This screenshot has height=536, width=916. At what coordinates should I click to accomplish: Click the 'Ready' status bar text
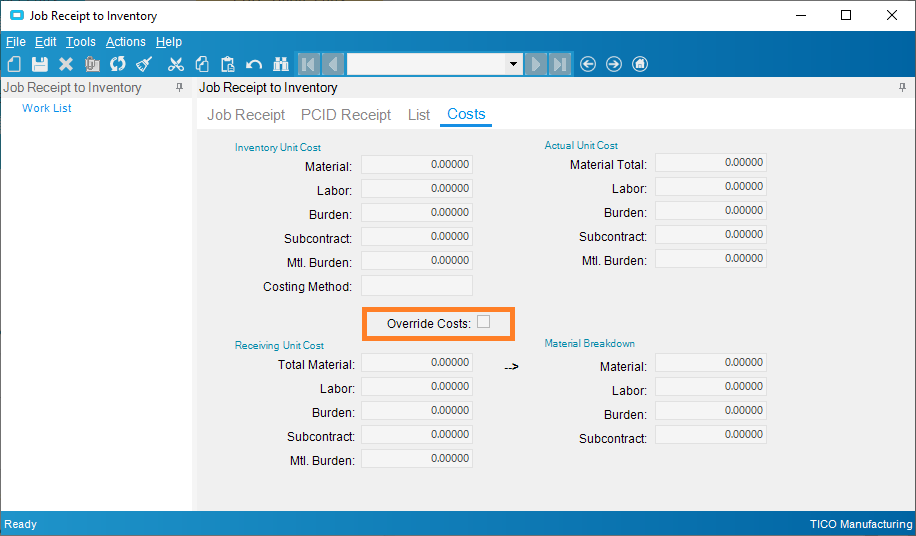coord(20,524)
